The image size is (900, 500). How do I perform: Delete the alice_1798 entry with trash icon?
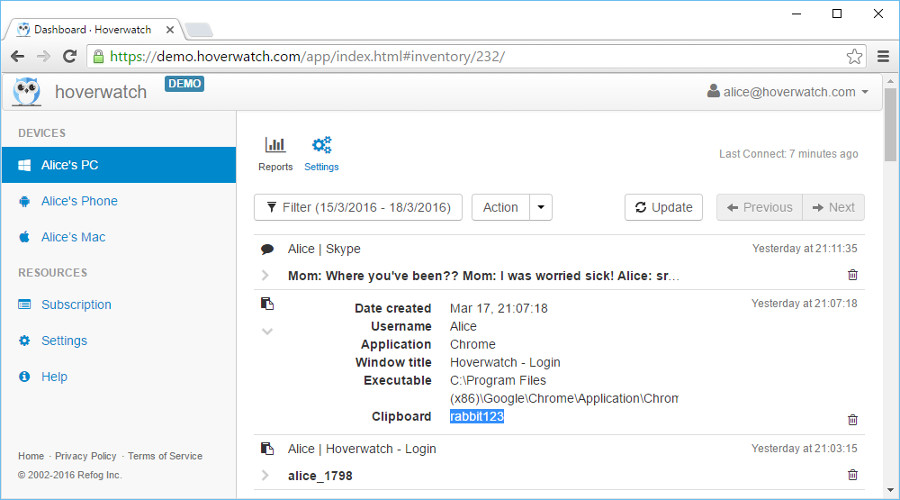[x=852, y=475]
